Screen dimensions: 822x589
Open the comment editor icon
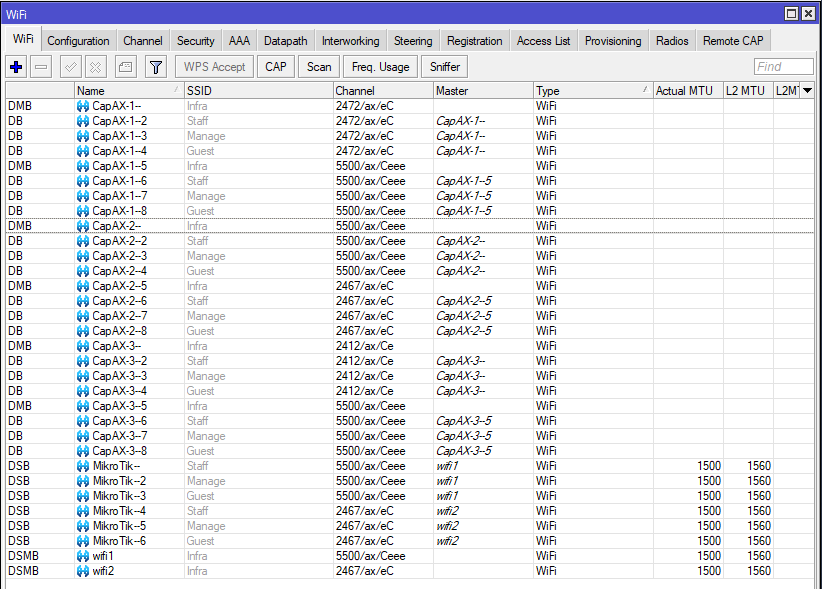point(127,66)
